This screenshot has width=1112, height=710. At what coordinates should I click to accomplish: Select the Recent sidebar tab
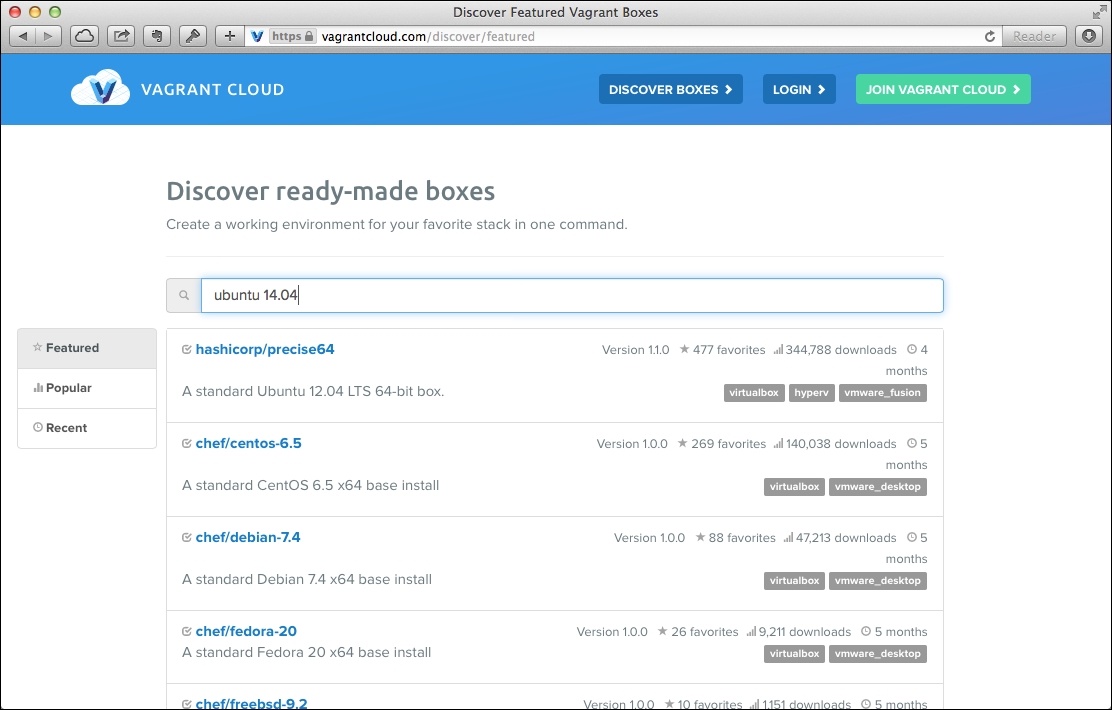click(x=87, y=428)
